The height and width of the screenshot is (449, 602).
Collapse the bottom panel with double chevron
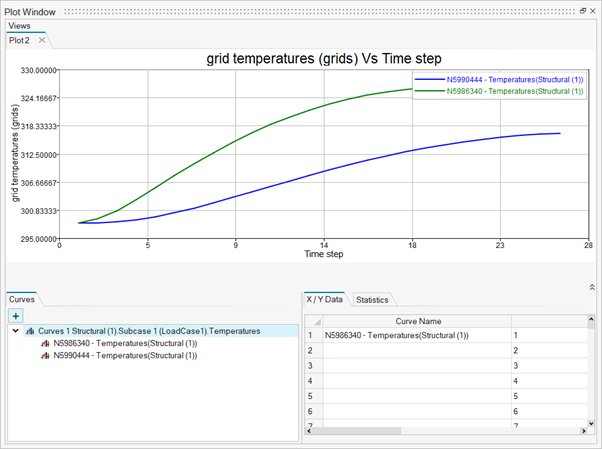coord(591,287)
